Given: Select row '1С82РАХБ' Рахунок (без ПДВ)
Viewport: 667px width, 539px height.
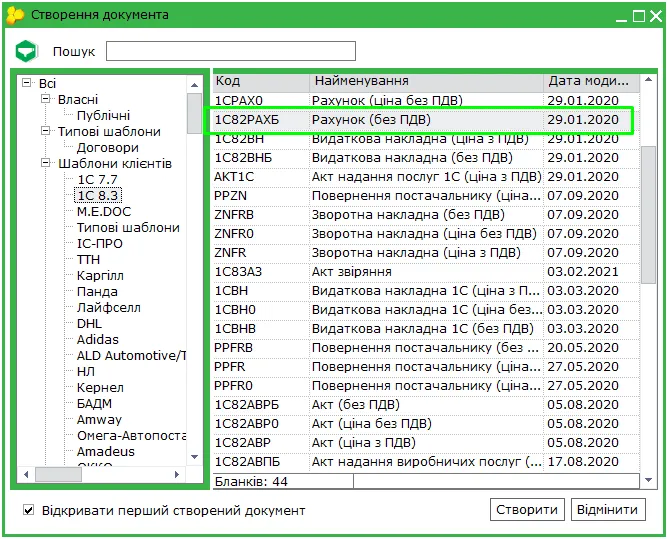Looking at the screenshot, I should 426,120.
